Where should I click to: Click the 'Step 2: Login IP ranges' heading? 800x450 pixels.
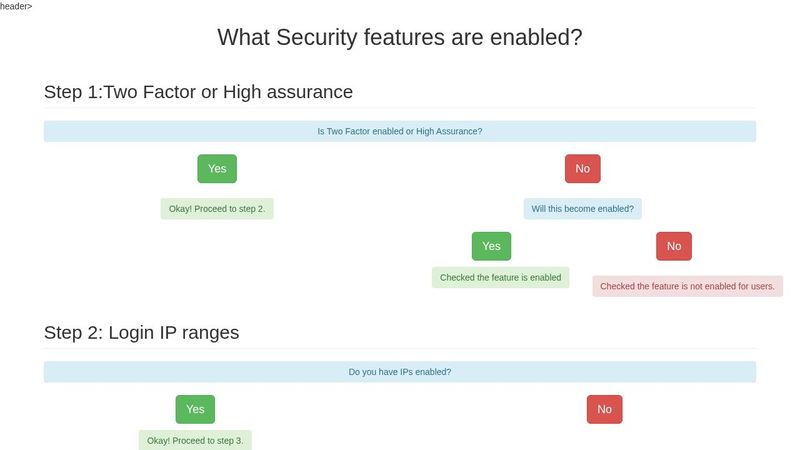[x=141, y=332]
